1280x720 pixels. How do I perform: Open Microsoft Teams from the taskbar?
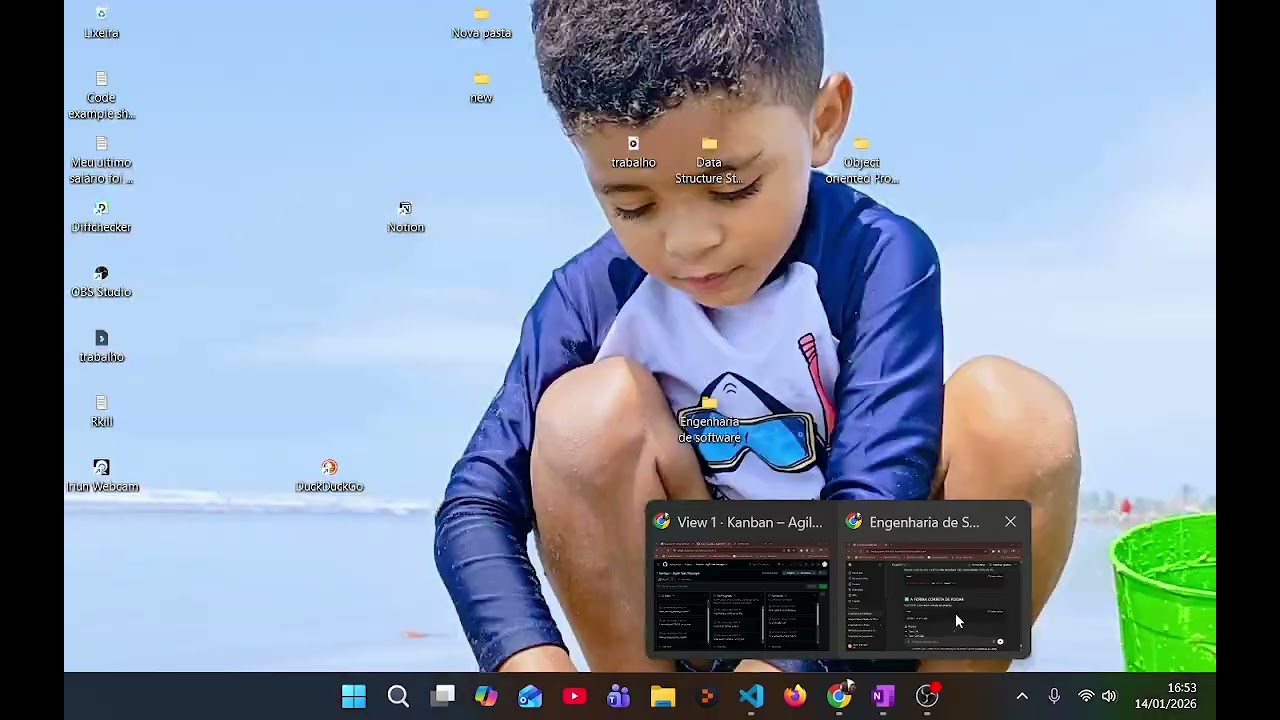[618, 697]
